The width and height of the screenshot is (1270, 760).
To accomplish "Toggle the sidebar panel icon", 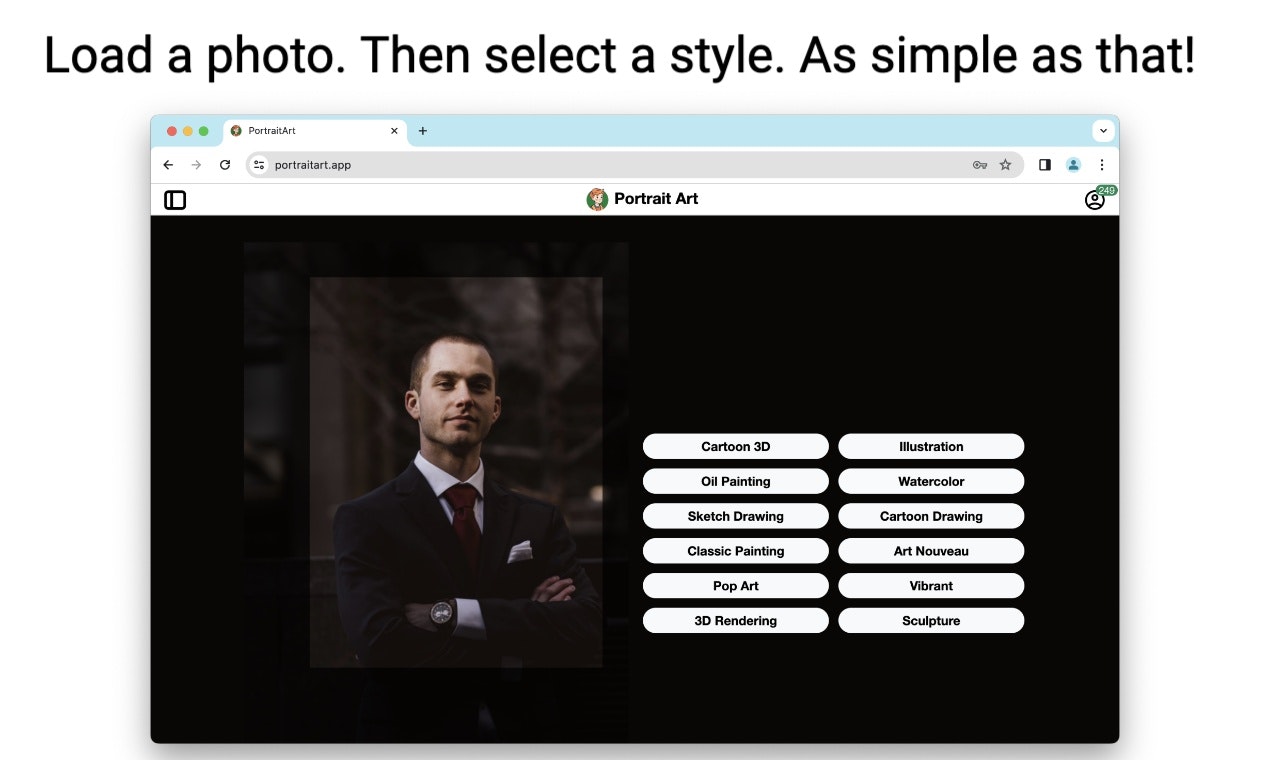I will point(175,200).
